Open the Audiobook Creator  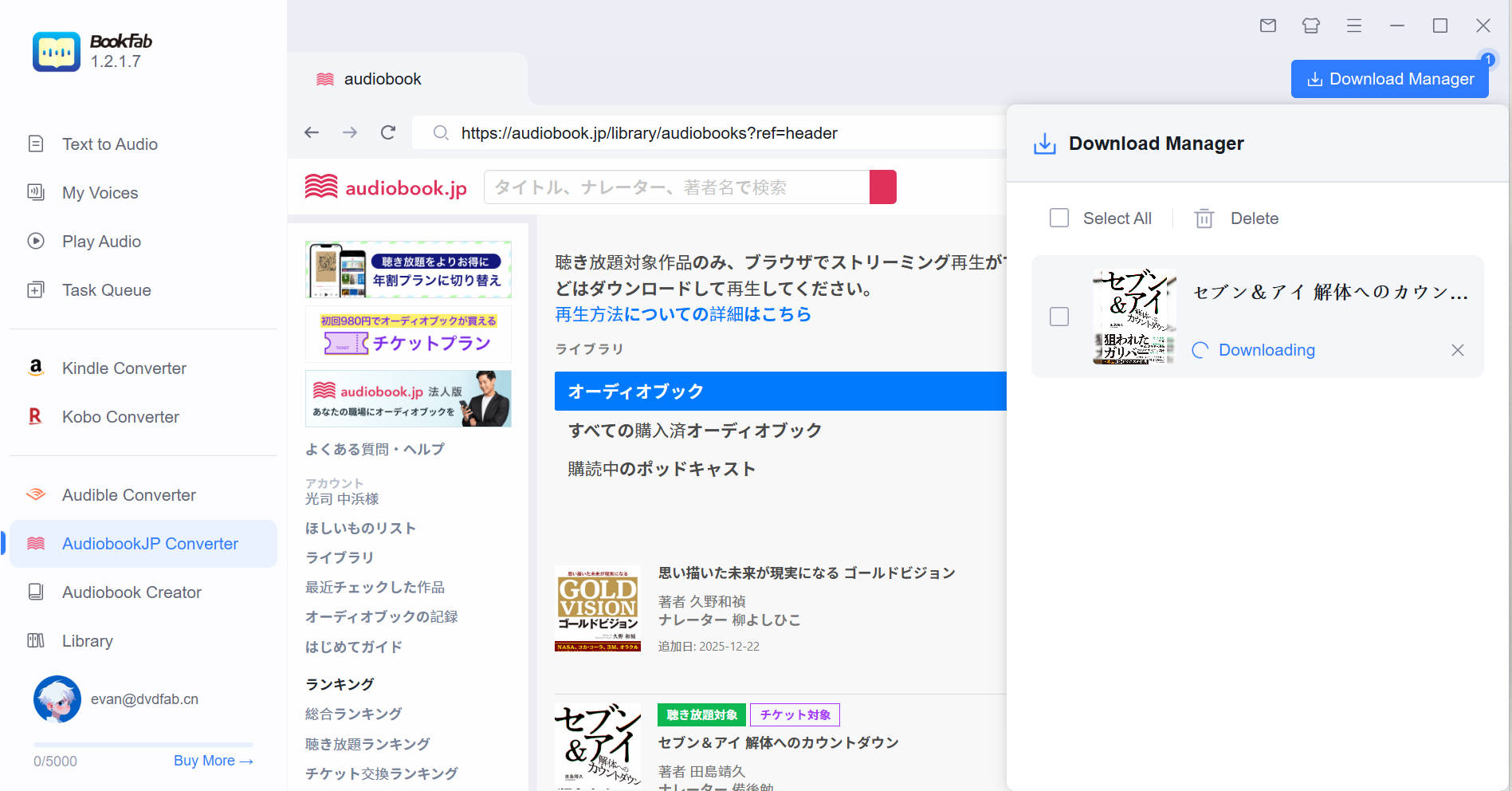point(131,592)
